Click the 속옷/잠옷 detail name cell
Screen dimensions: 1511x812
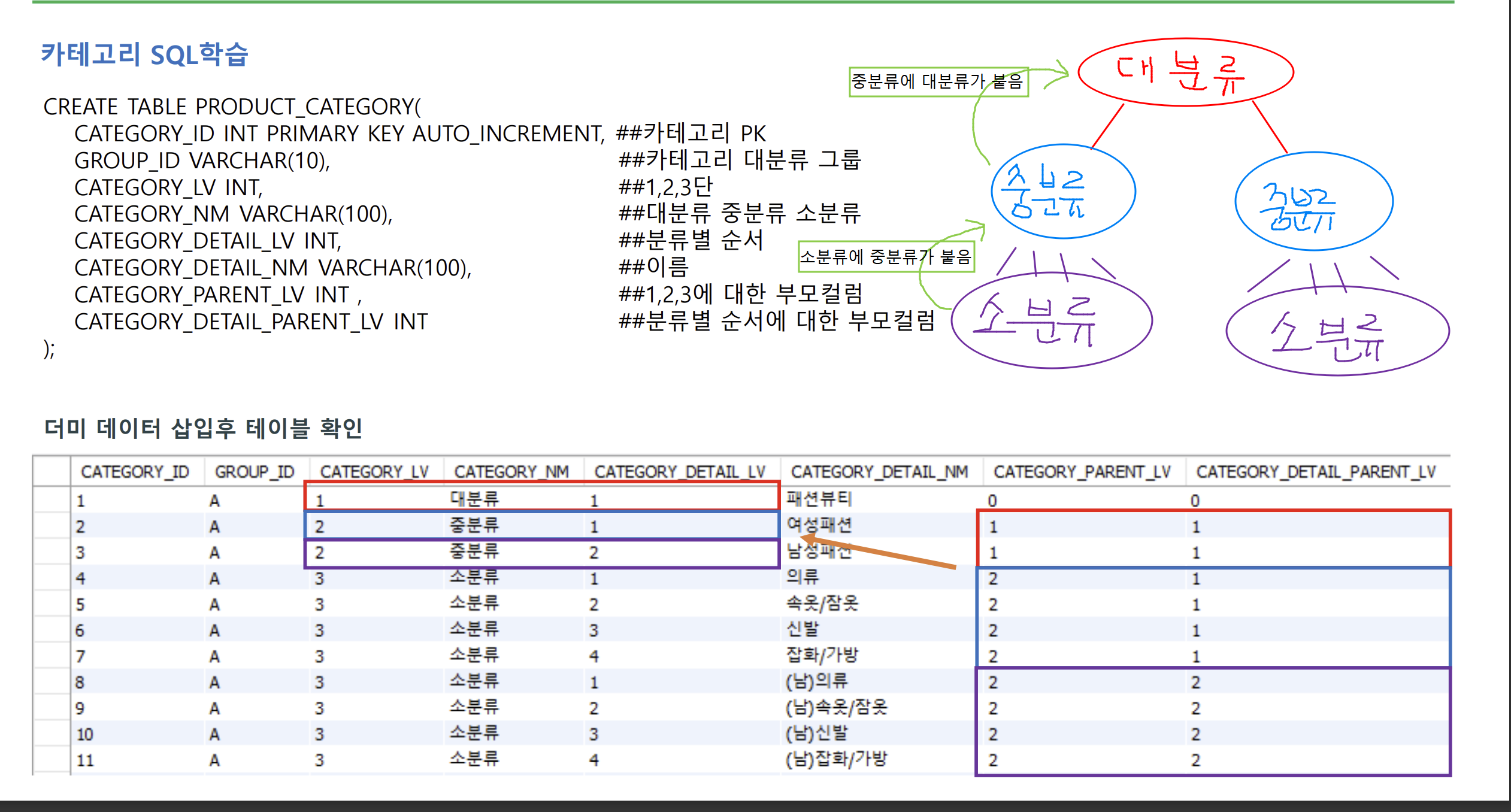coord(822,604)
